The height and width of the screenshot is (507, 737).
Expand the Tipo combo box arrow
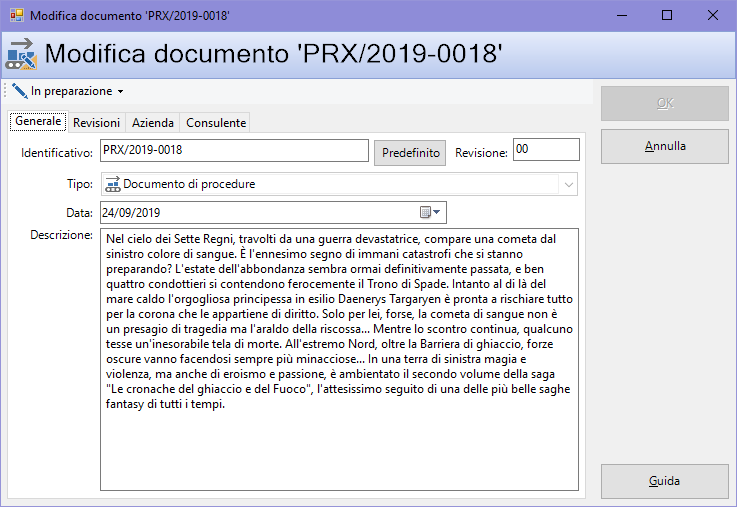pyautogui.click(x=568, y=185)
